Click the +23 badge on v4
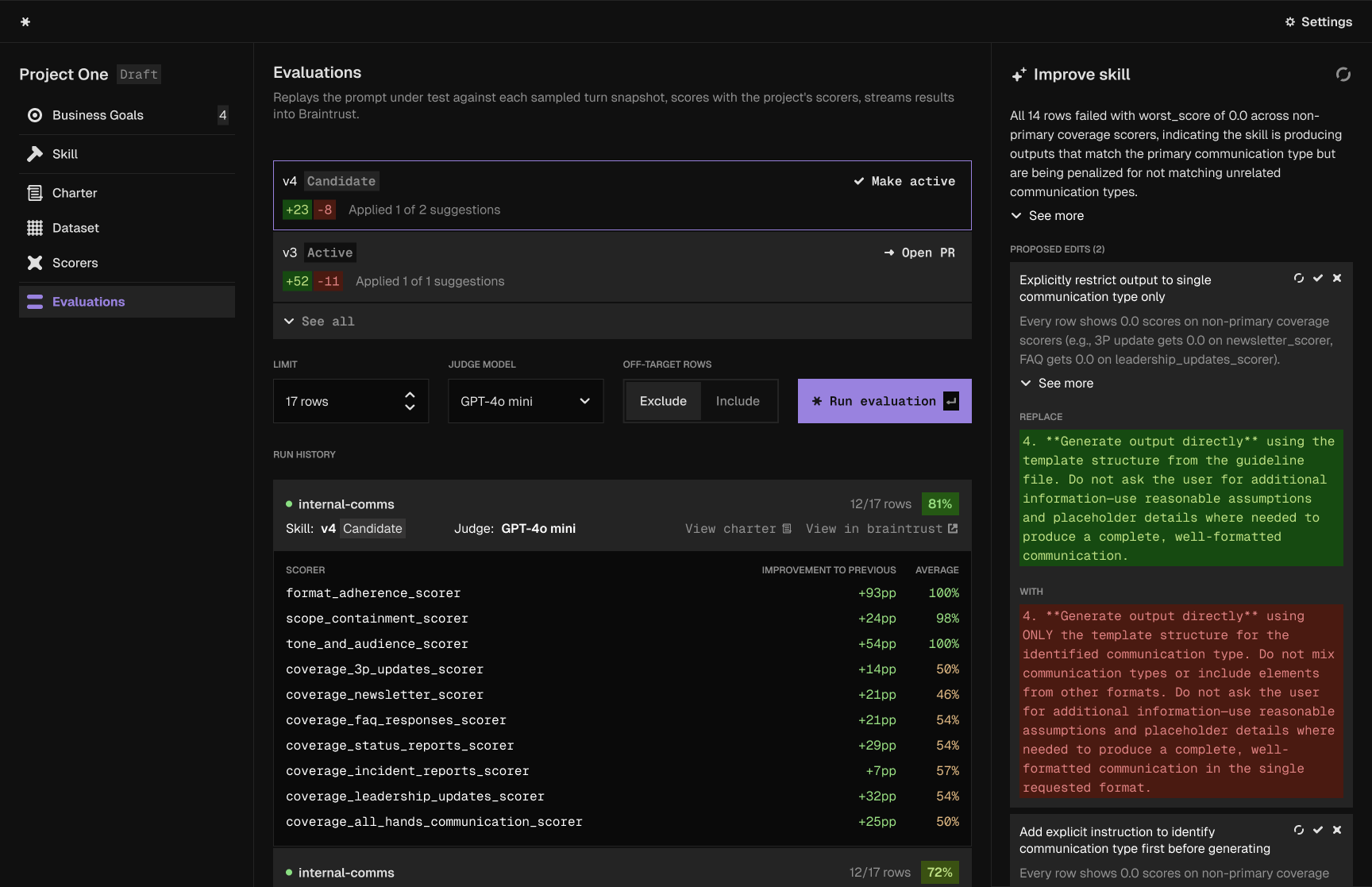 (298, 210)
